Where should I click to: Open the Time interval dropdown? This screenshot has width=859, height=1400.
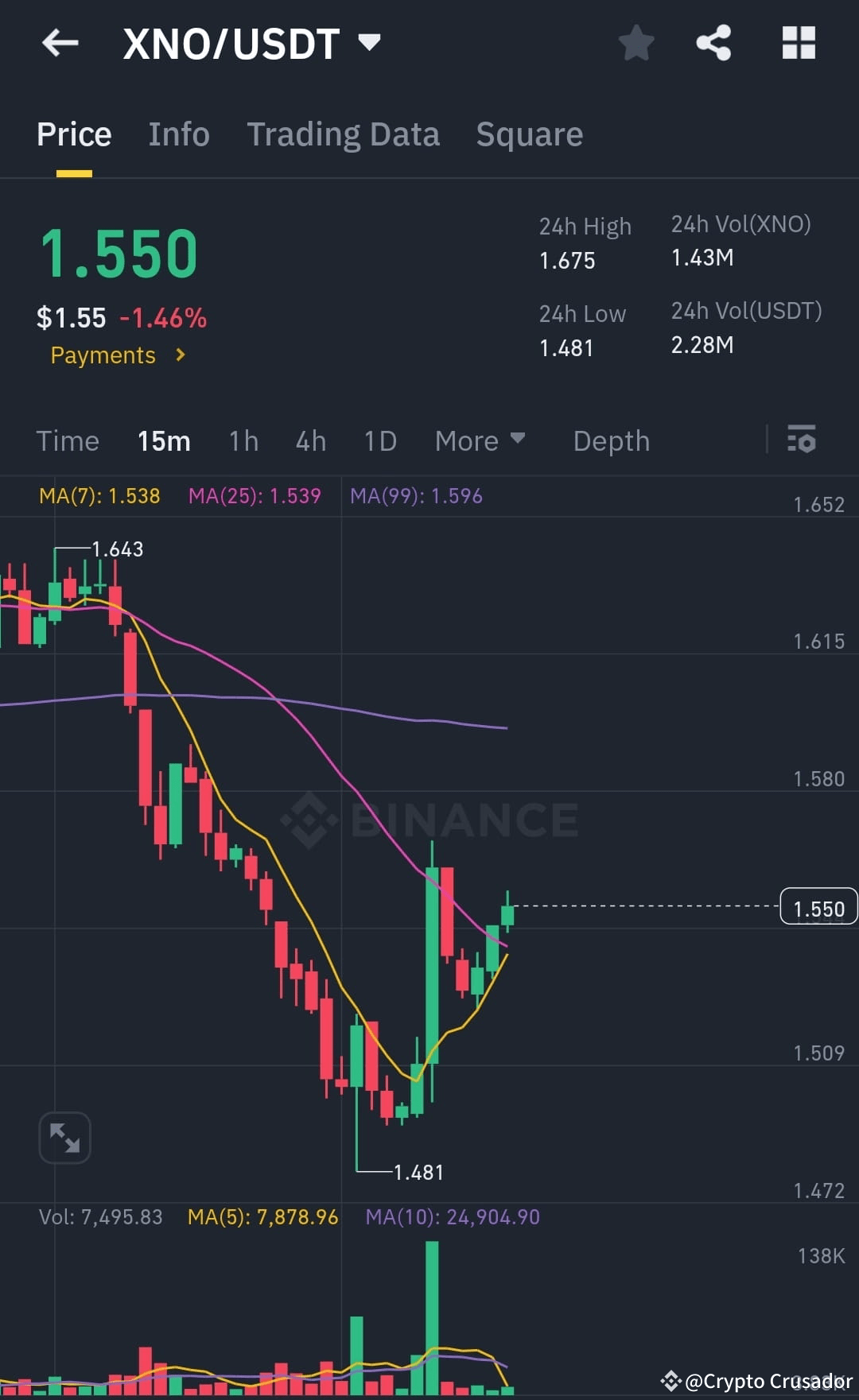click(68, 440)
